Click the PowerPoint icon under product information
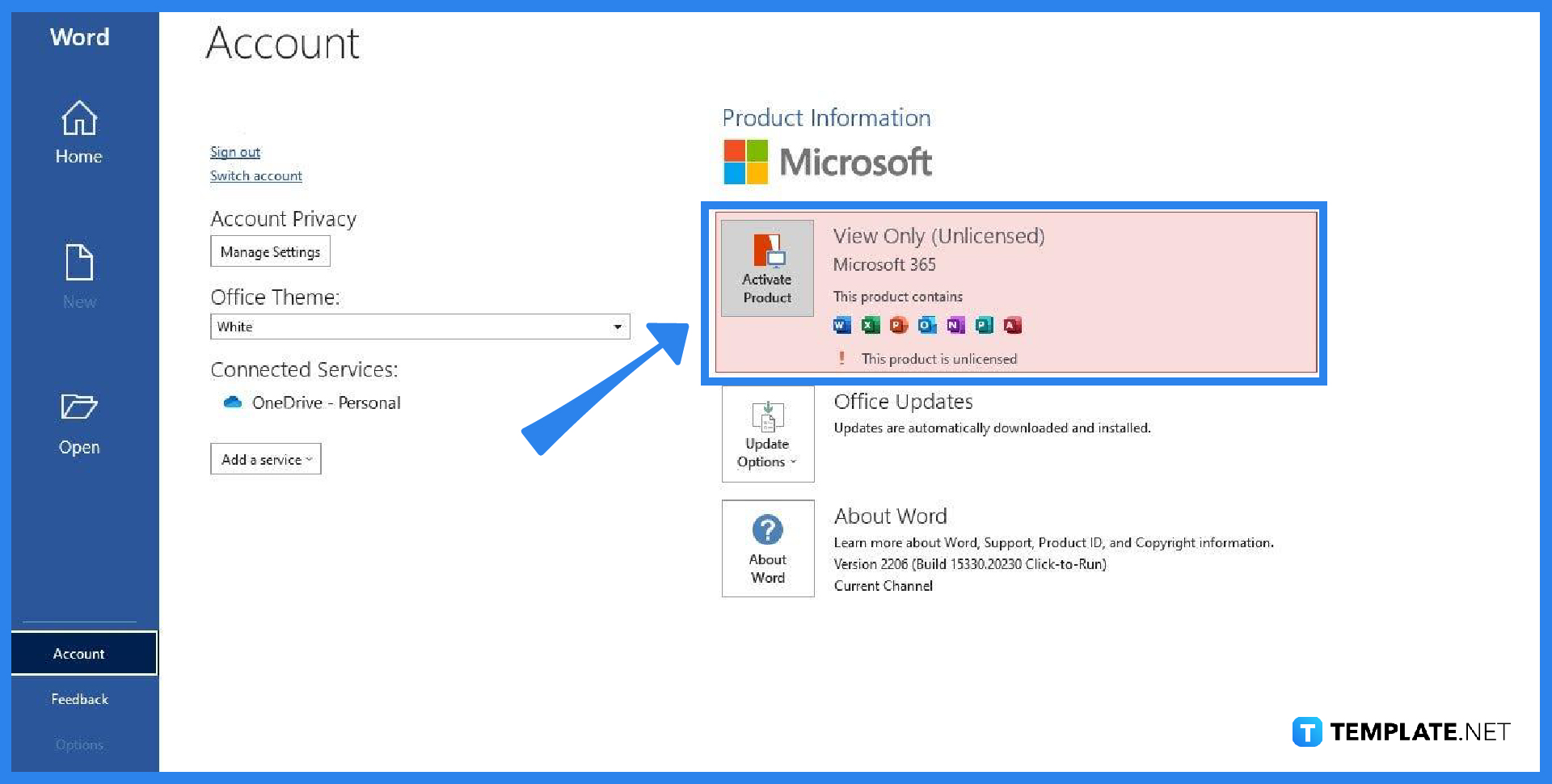Viewport: 1552px width, 784px height. (899, 325)
